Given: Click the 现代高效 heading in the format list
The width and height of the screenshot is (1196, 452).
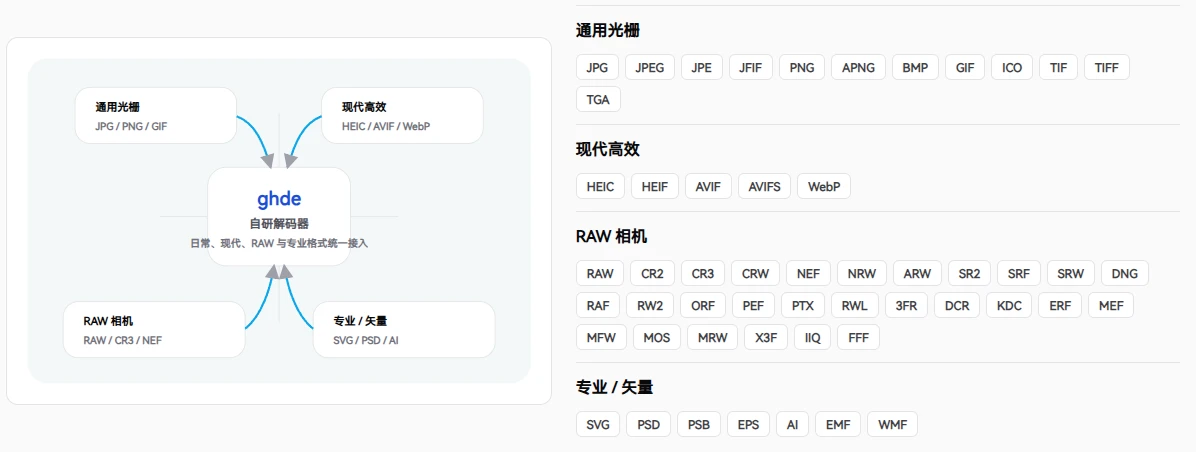Looking at the screenshot, I should click(608, 149).
